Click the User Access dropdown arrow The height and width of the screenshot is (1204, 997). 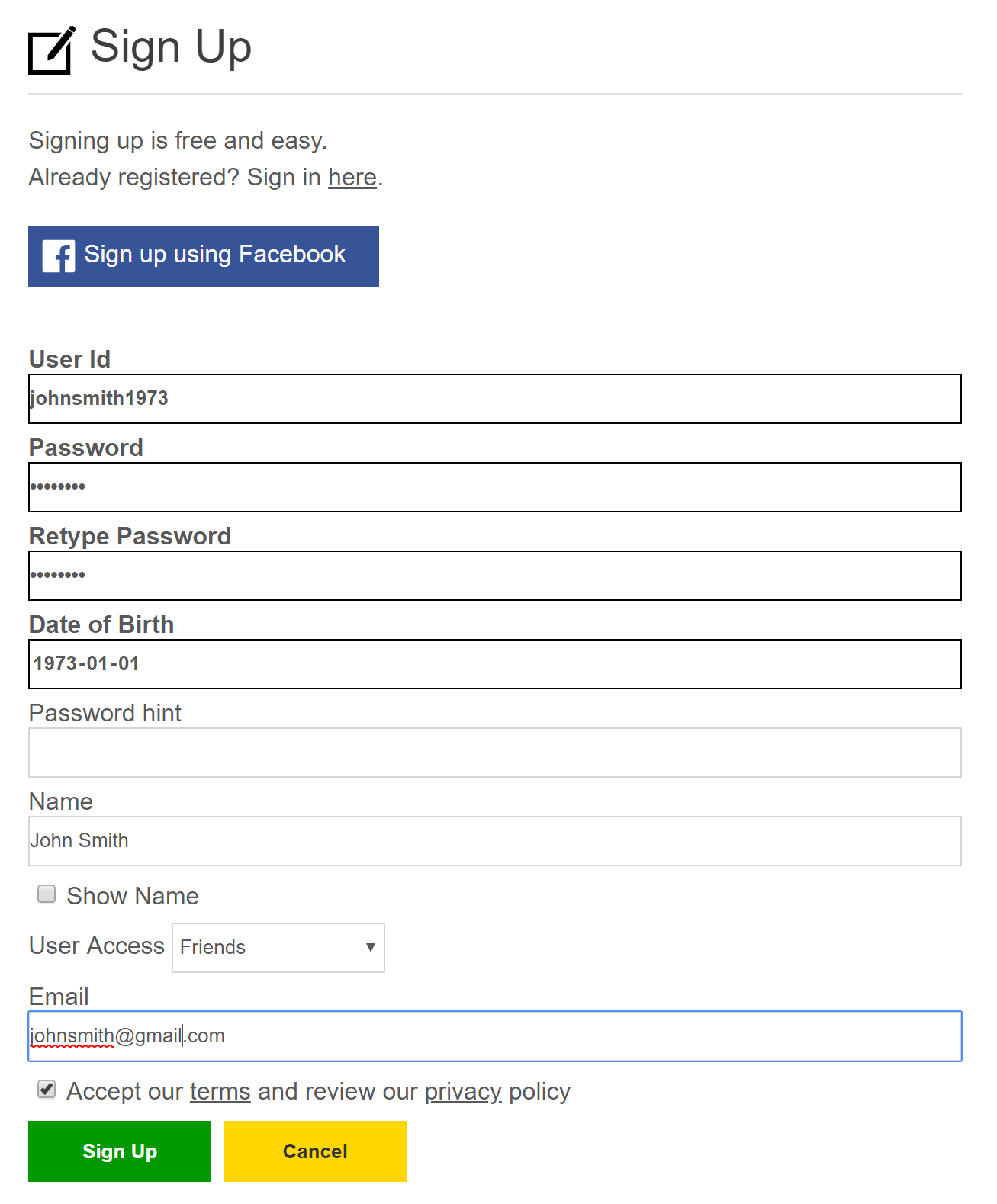[x=371, y=947]
